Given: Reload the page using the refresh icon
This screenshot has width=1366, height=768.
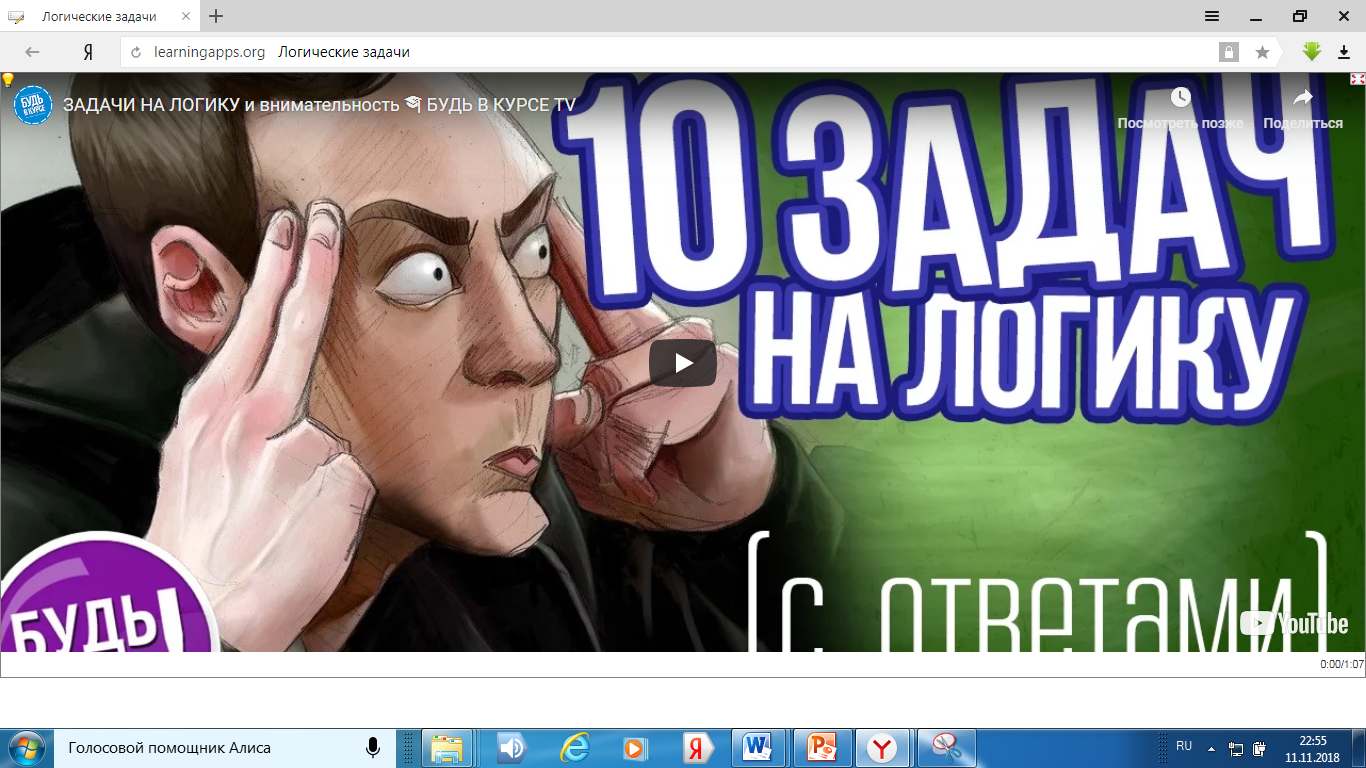Looking at the screenshot, I should click(137, 52).
